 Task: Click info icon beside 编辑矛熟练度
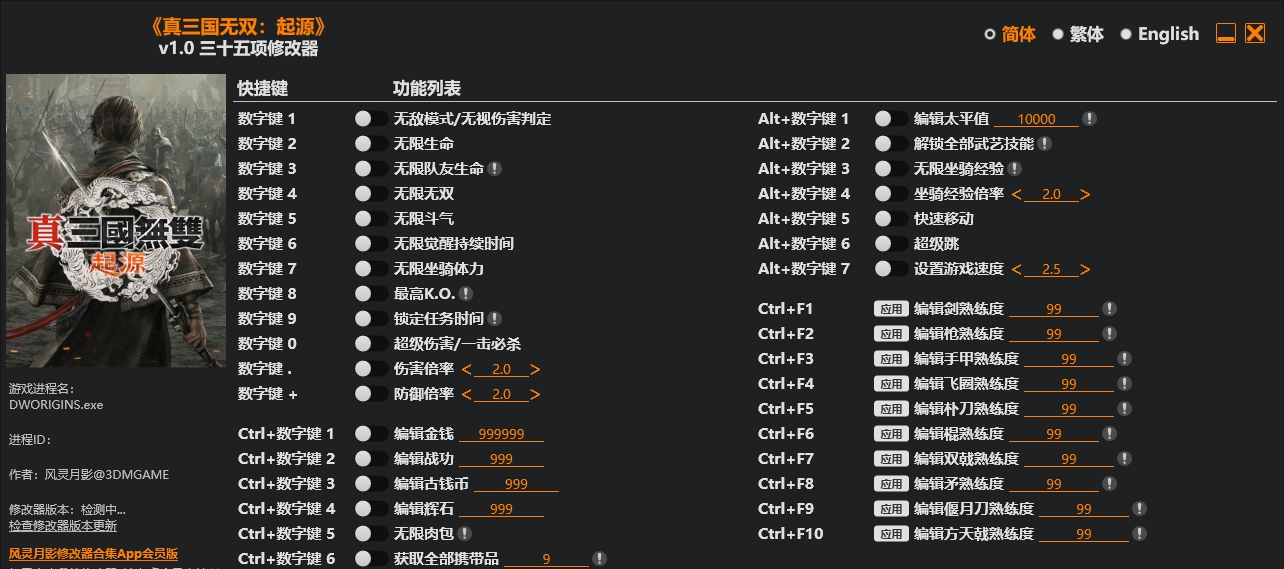(x=1109, y=484)
